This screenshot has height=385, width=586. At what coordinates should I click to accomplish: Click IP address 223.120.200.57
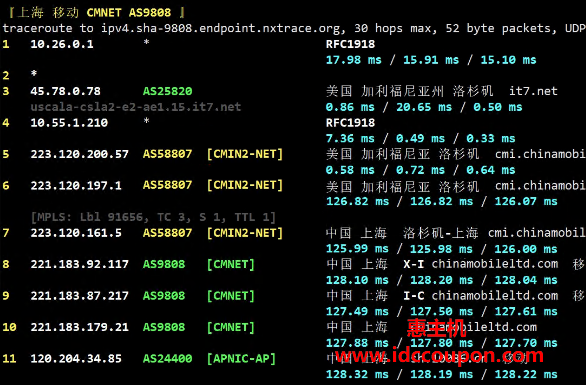80,154
